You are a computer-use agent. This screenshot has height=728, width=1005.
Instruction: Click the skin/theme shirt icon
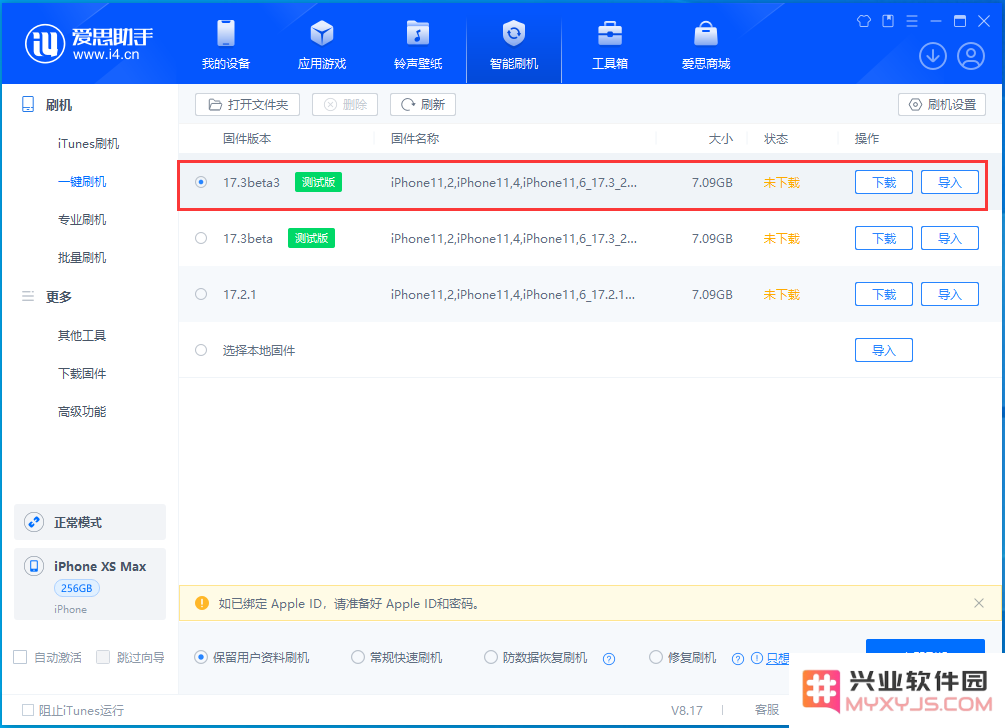pos(864,21)
